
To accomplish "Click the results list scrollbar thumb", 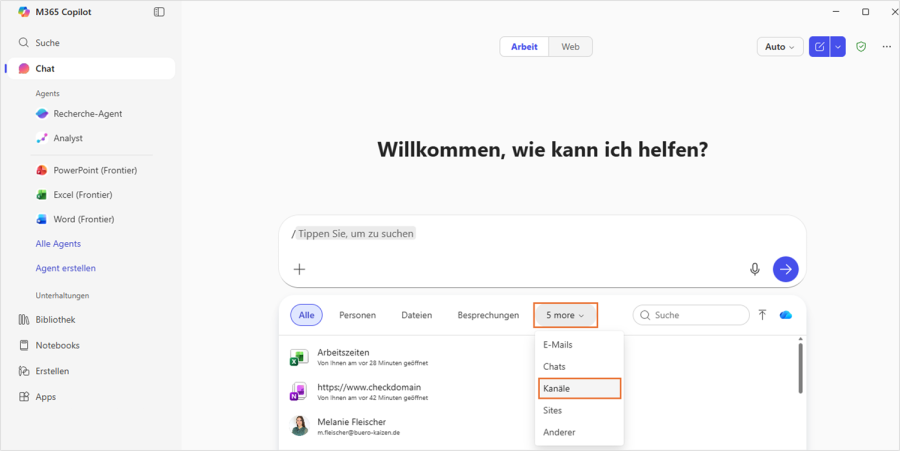I will coord(800,368).
